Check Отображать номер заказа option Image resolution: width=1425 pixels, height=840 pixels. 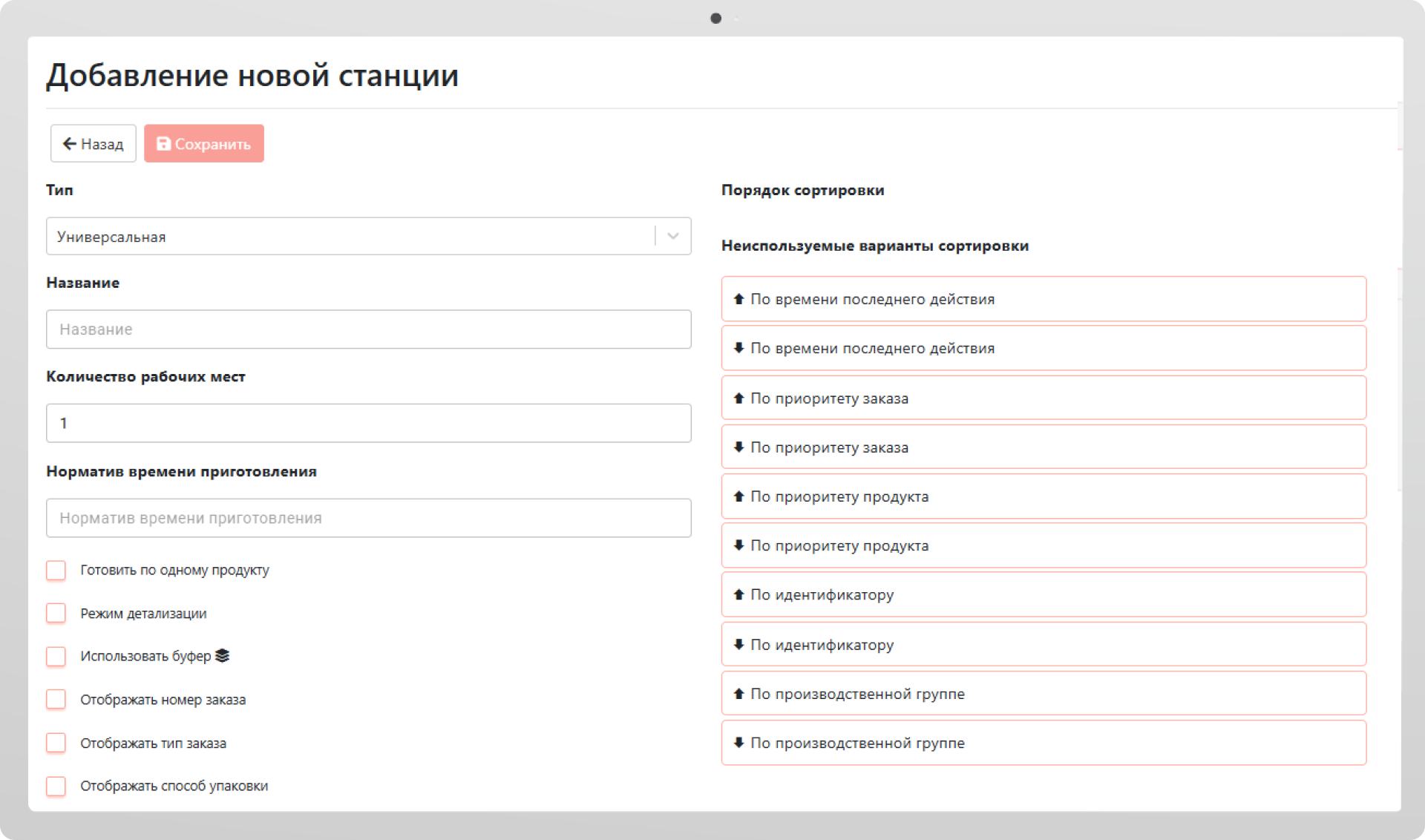(56, 699)
